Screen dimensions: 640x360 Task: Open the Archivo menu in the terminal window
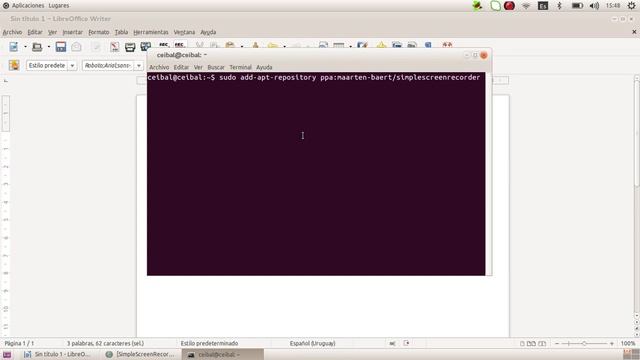click(159, 67)
